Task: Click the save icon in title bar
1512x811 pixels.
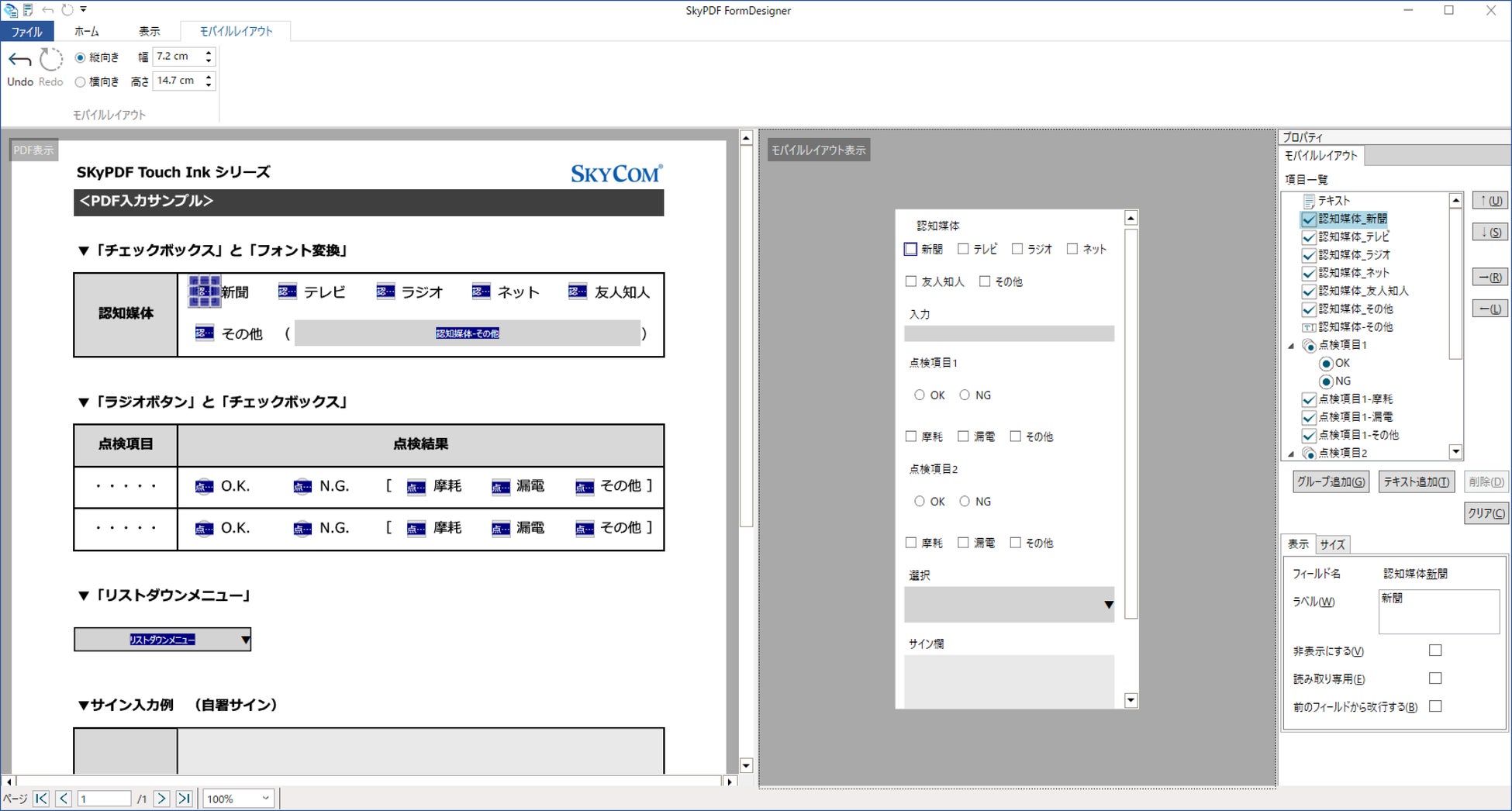Action: pyautogui.click(x=28, y=10)
